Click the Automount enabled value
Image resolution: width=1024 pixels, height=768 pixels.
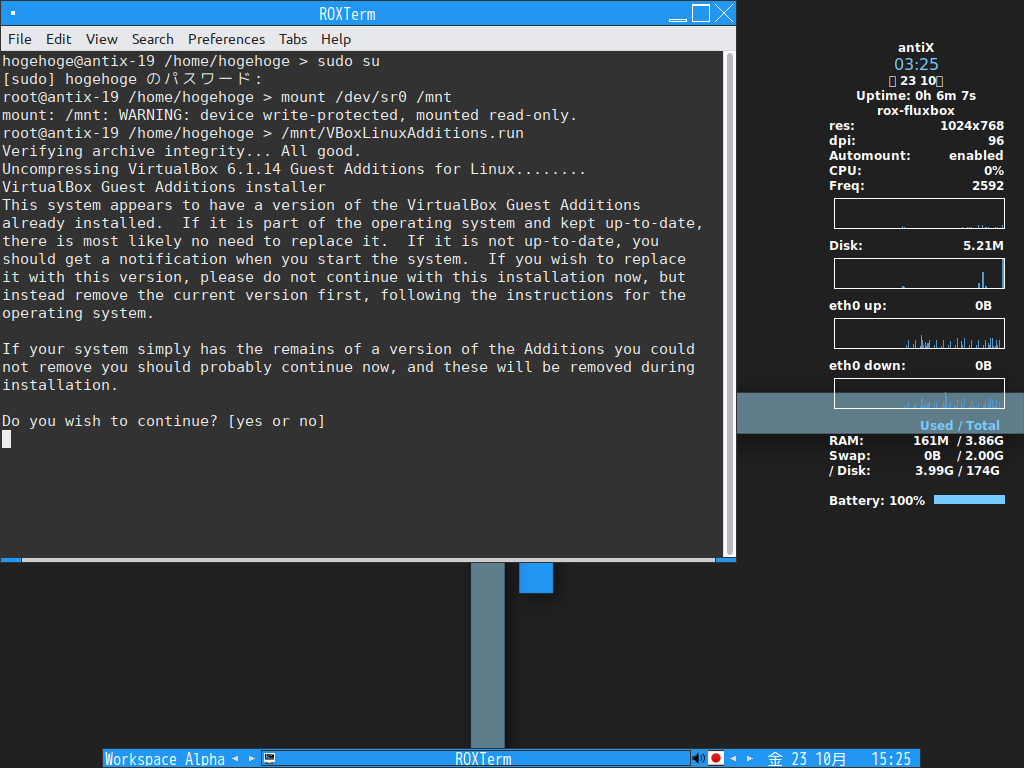tap(976, 155)
